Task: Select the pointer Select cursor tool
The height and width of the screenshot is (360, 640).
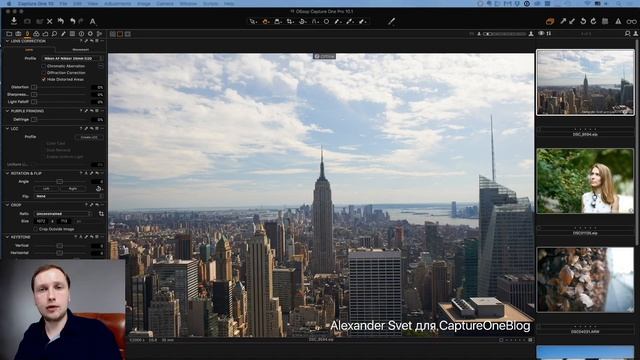Action: (253, 21)
